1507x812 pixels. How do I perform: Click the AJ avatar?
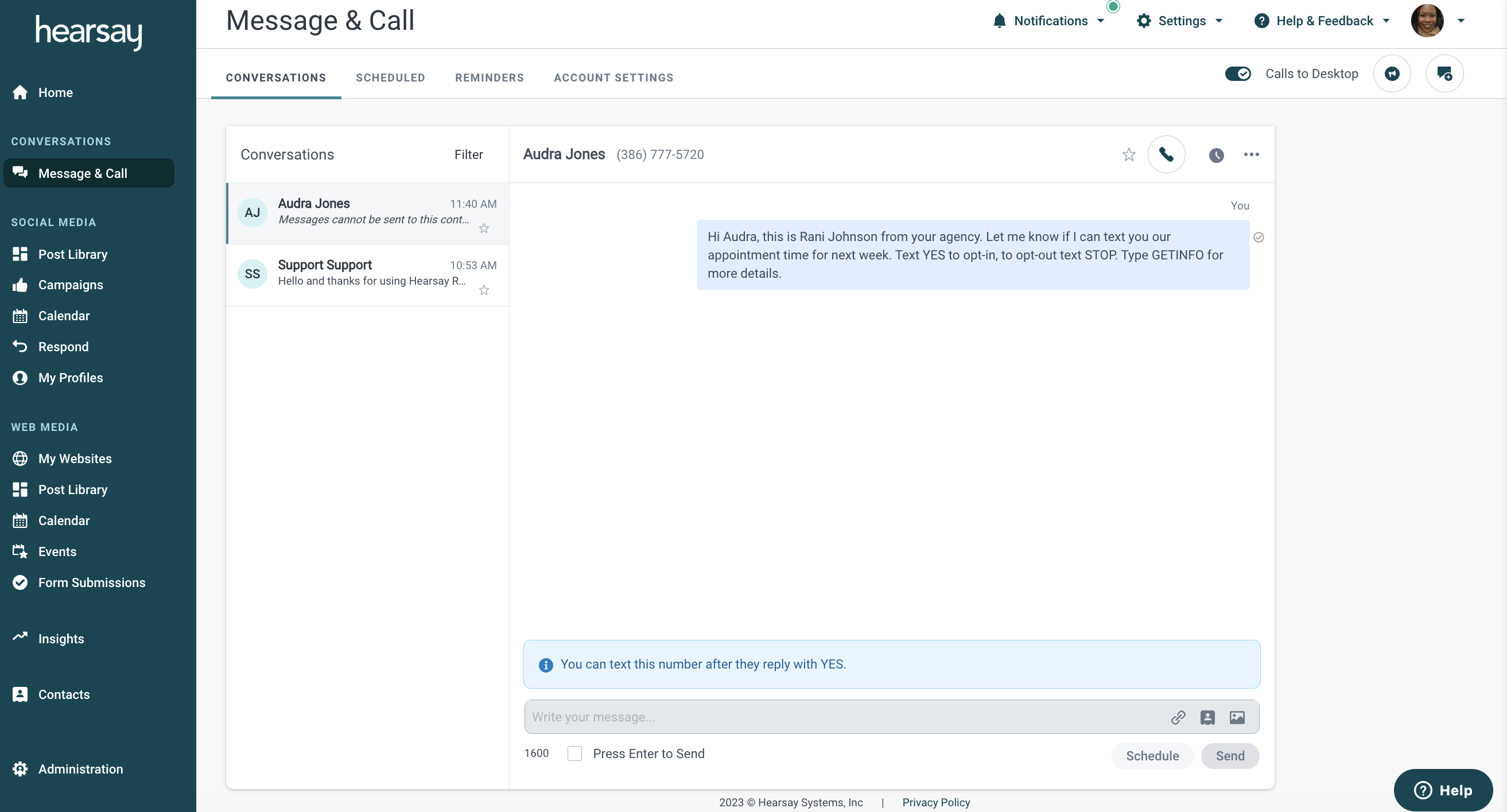(x=252, y=212)
